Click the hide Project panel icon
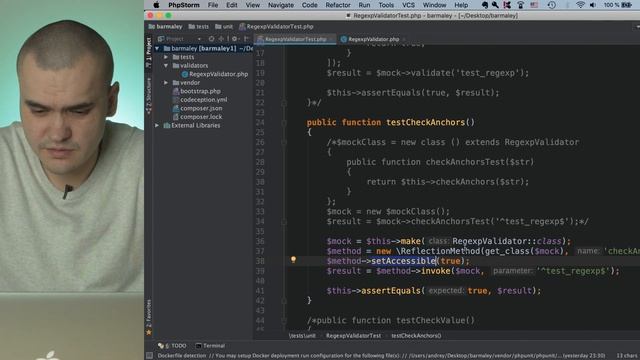Viewport: 640px width, 360px height. 246,39
